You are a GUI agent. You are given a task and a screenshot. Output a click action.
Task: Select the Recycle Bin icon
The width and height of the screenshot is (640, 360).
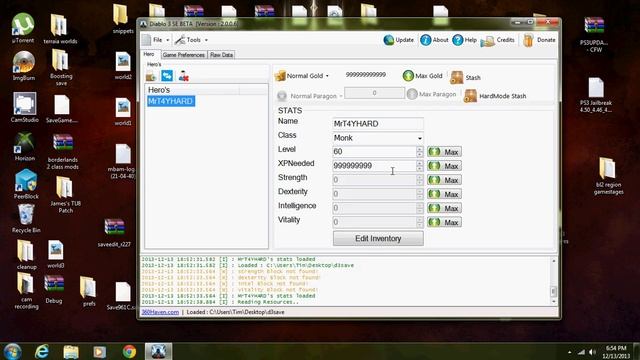tap(26, 218)
